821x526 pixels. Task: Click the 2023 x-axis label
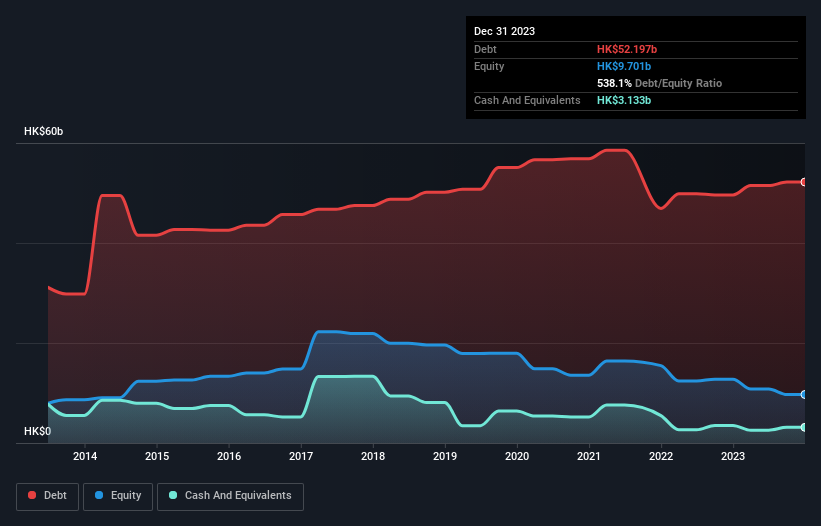tap(733, 456)
